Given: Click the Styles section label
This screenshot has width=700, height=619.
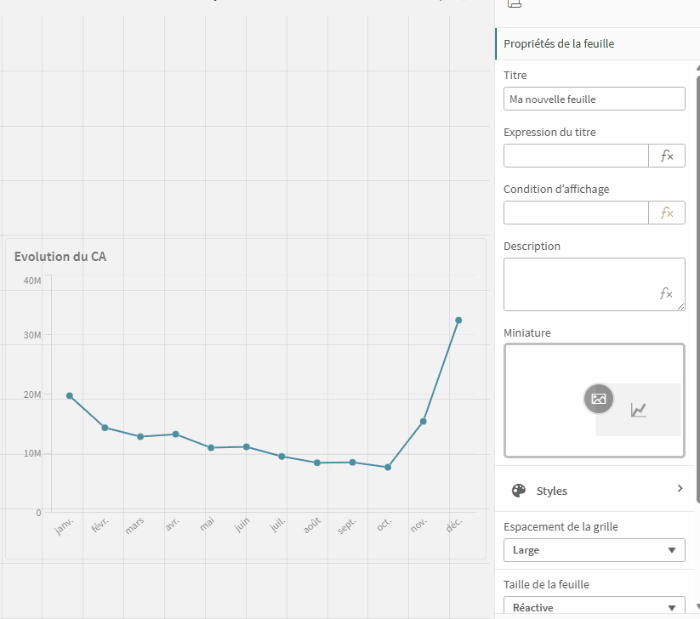Looking at the screenshot, I should click(x=552, y=491).
